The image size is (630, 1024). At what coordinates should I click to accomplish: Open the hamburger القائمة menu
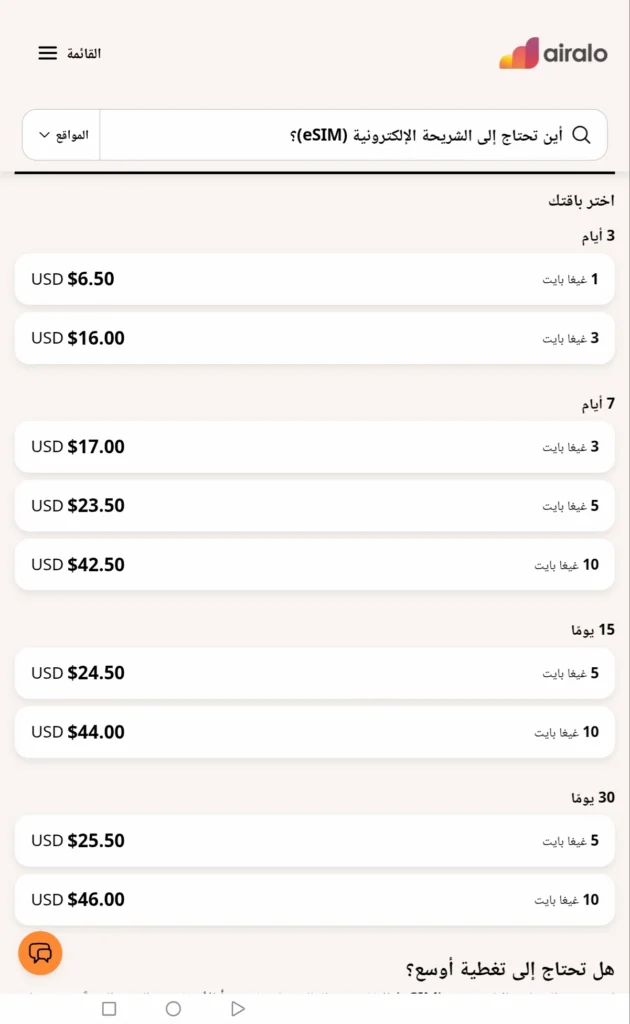[x=47, y=53]
